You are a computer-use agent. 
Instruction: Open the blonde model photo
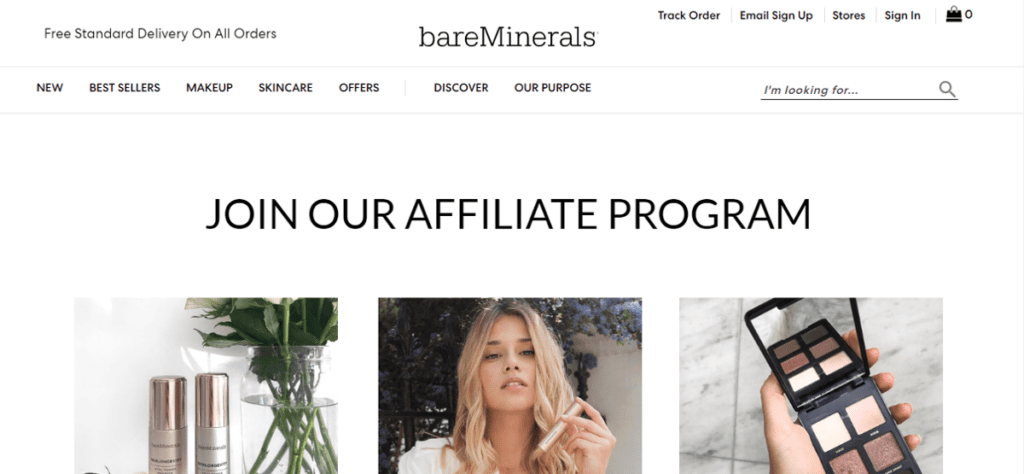tap(510, 386)
